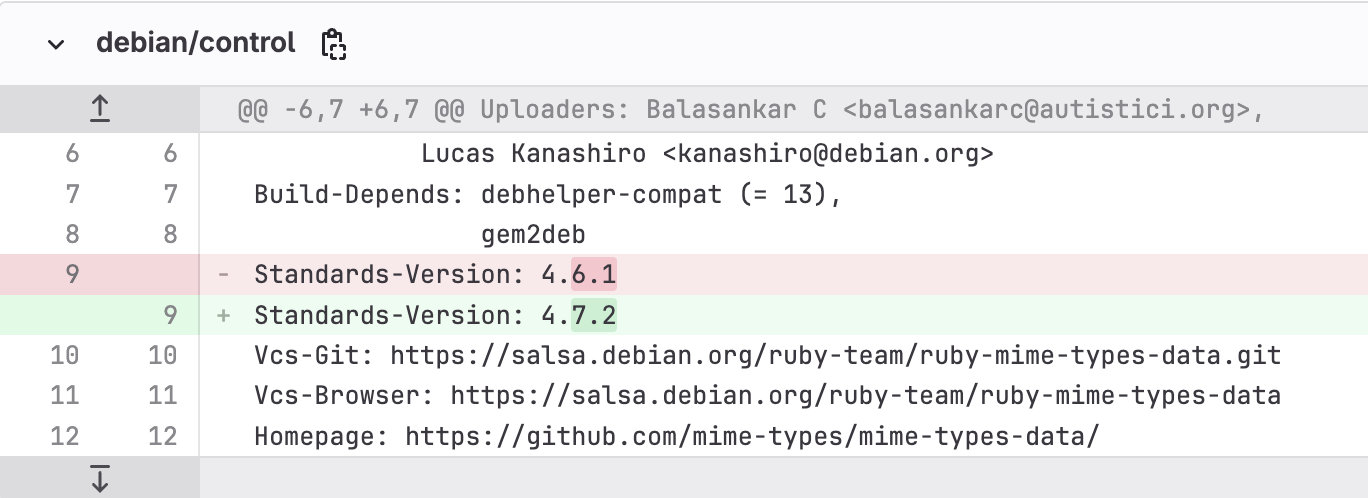Copy the debian/control file path
The width and height of the screenshot is (1368, 498).
point(333,44)
